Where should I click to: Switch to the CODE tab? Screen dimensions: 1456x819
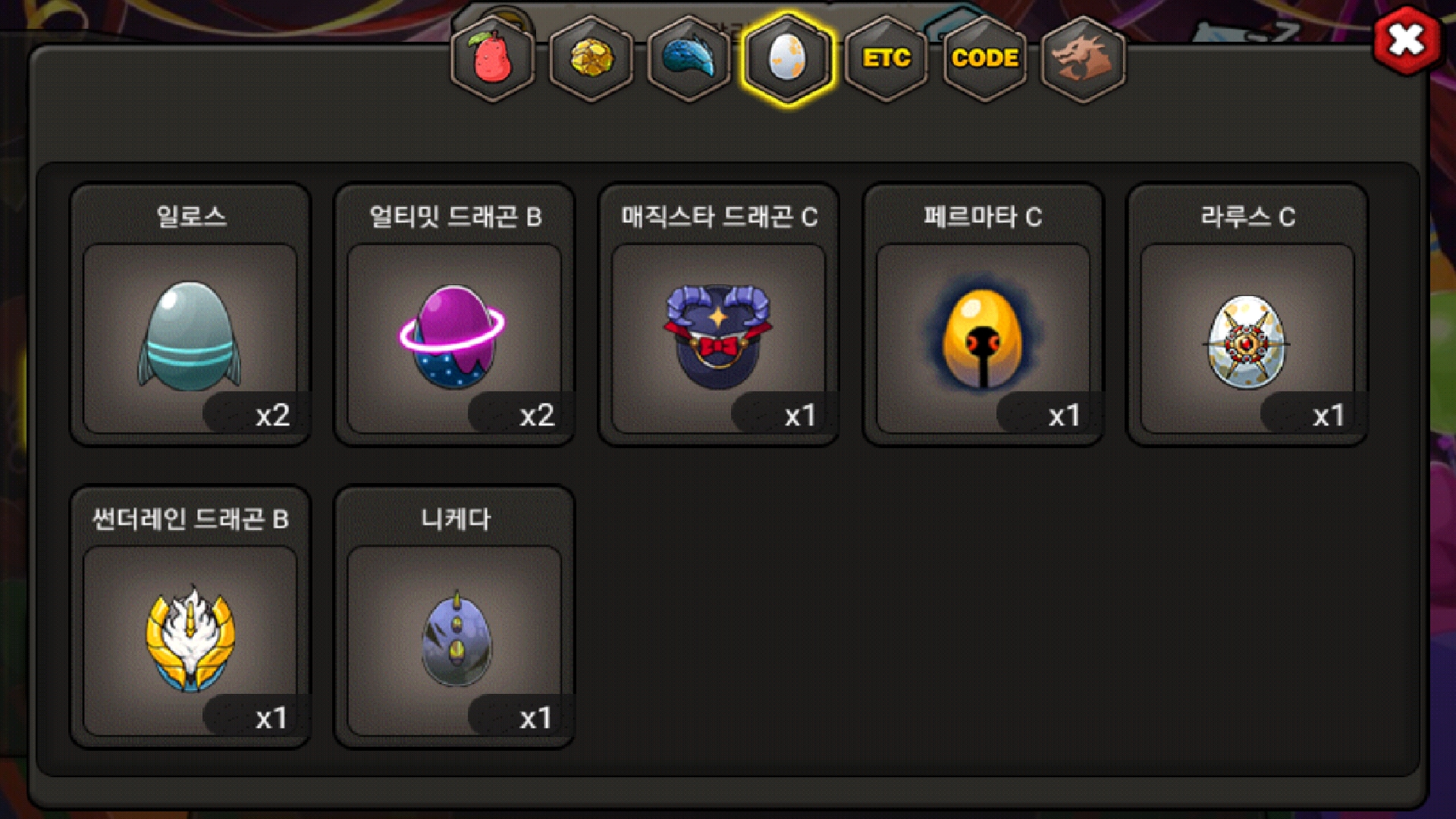(985, 58)
